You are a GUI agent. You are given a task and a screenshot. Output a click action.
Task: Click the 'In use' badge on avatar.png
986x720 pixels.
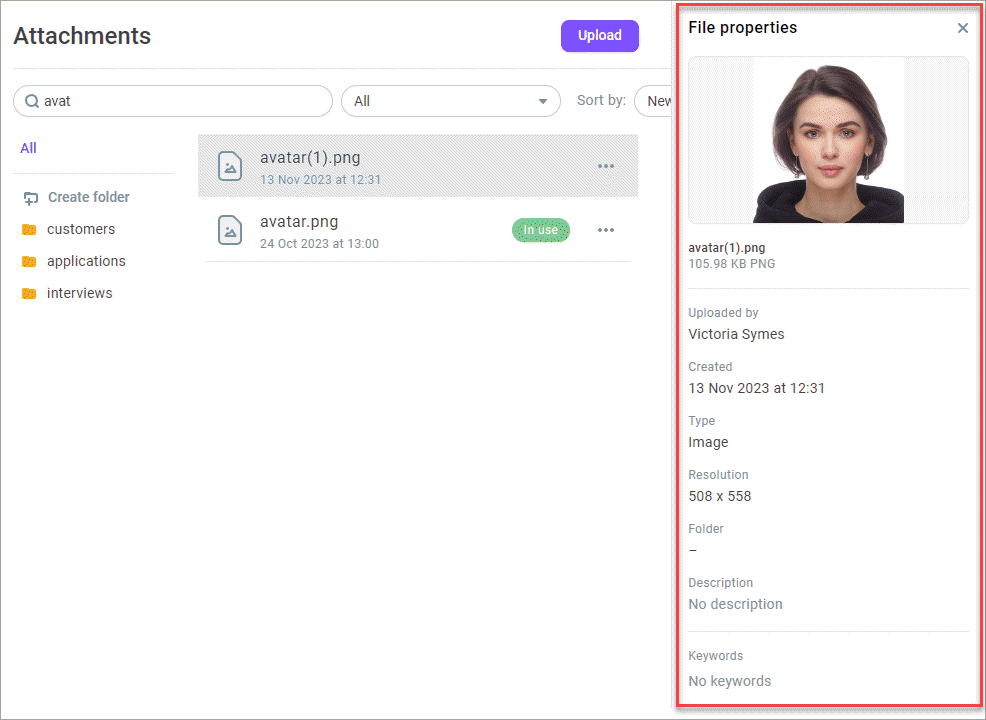click(x=541, y=230)
